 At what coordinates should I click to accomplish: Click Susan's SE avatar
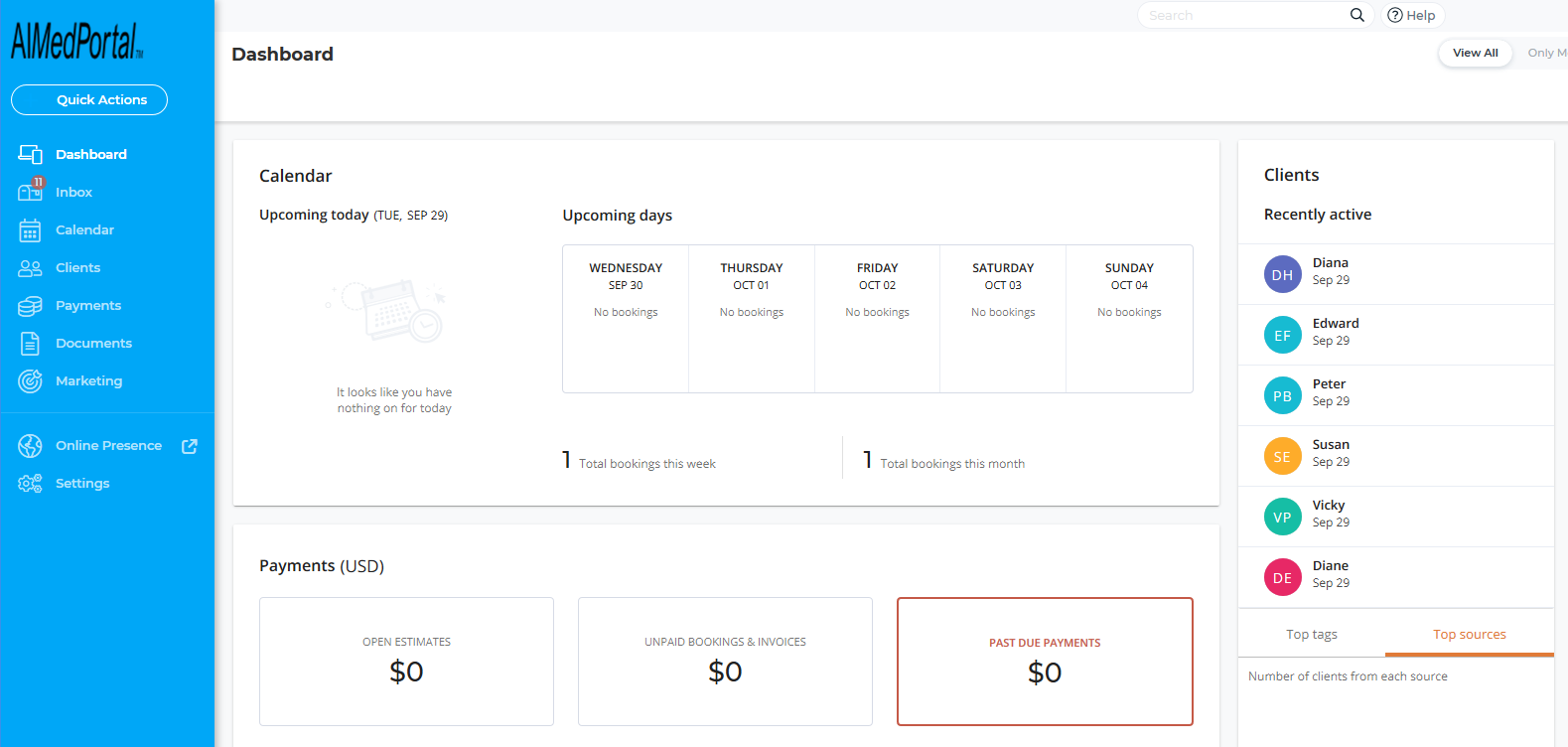click(x=1282, y=456)
